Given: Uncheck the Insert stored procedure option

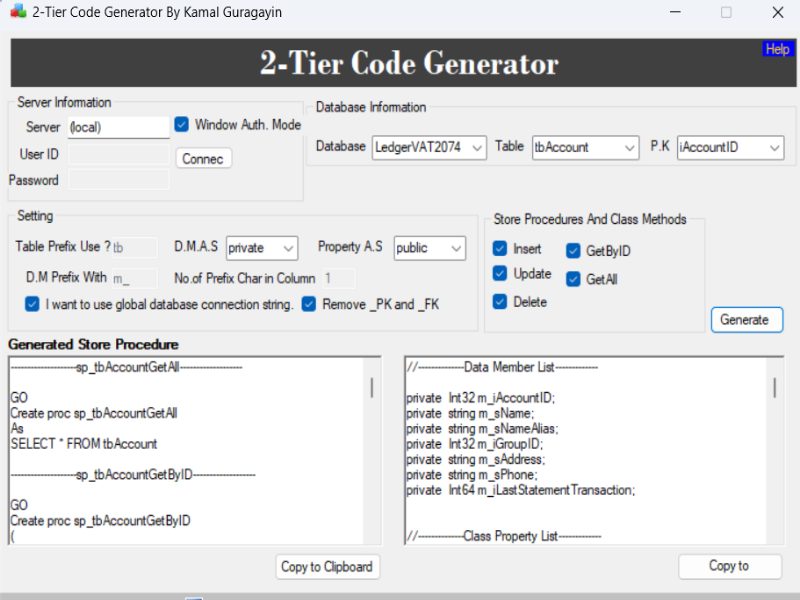Looking at the screenshot, I should pos(500,249).
